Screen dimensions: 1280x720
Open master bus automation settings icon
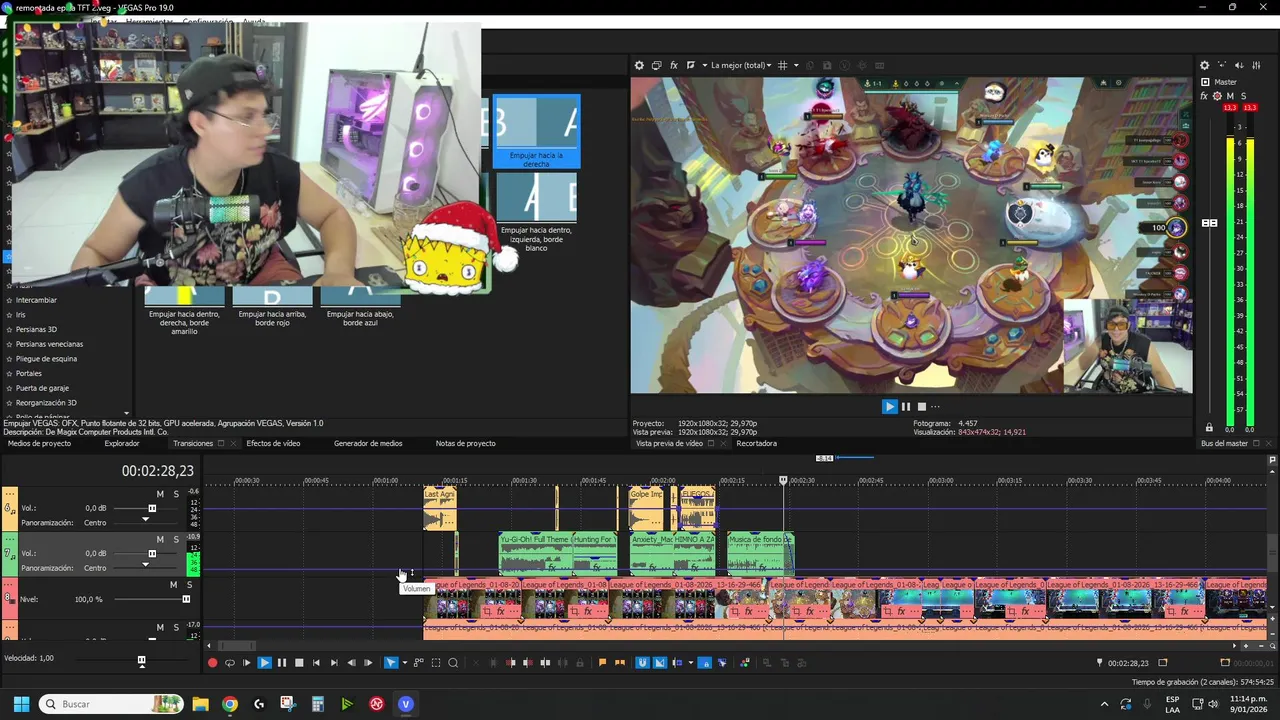1217,96
